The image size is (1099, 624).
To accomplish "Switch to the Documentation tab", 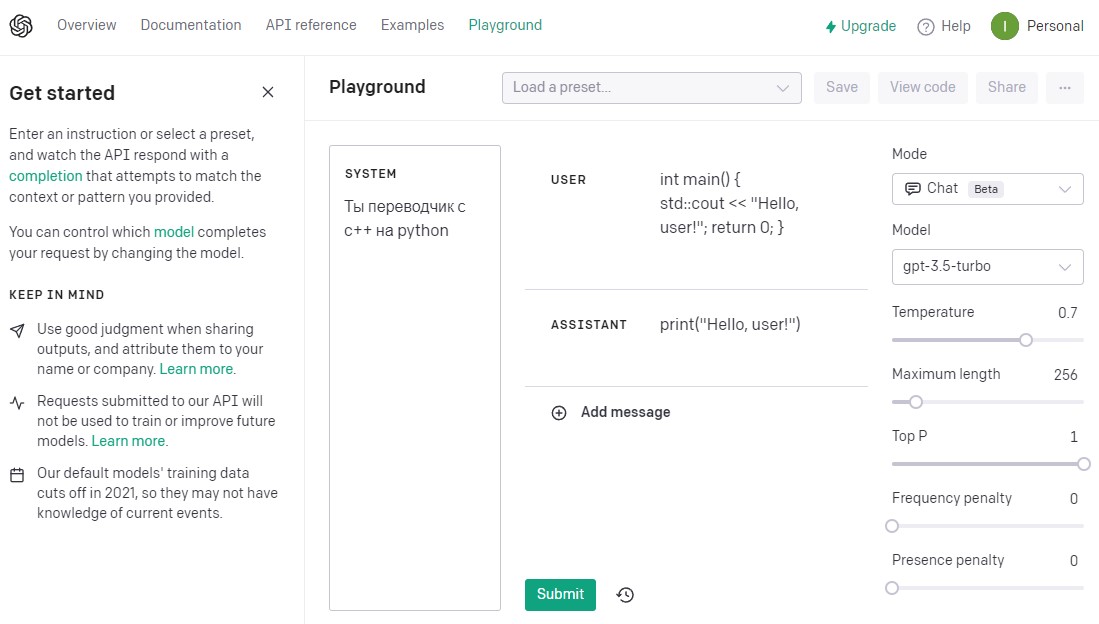I will tap(191, 25).
